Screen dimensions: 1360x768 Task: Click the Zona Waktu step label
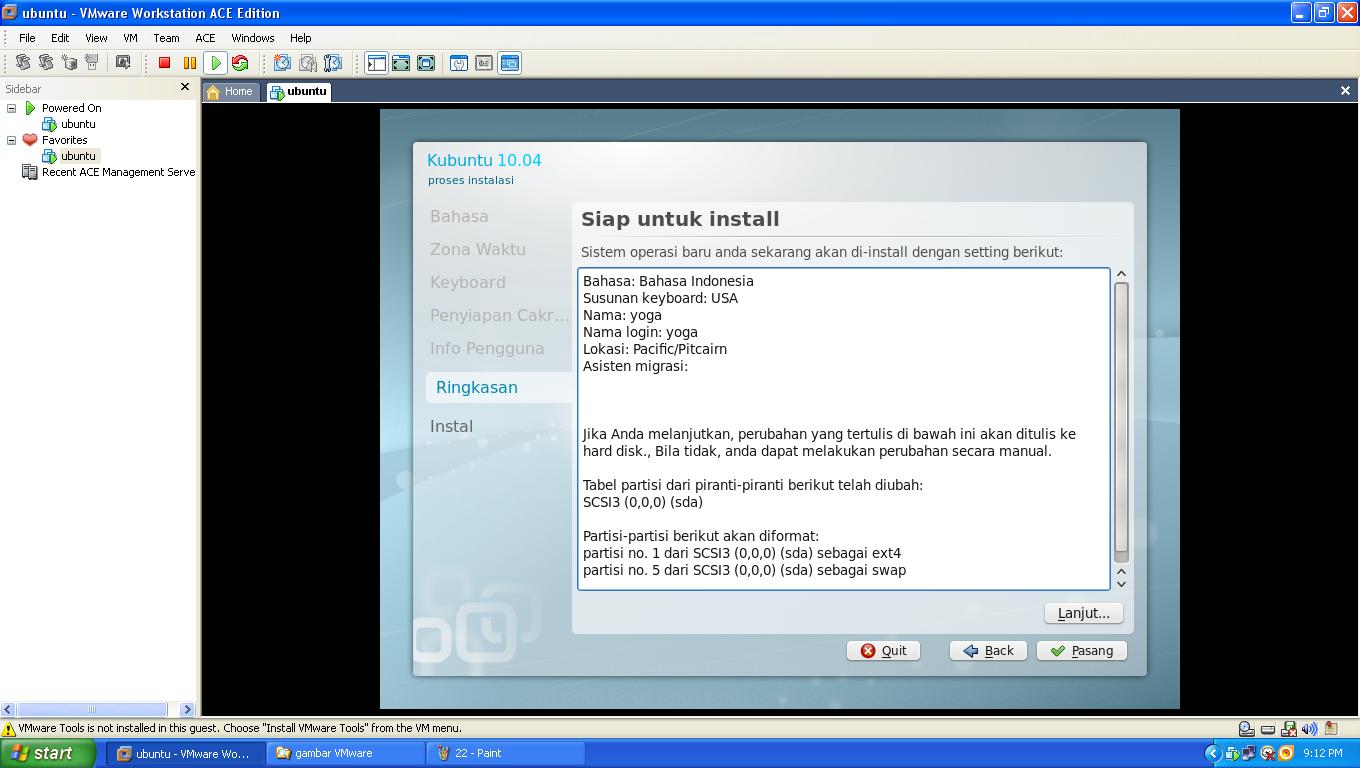coord(477,249)
